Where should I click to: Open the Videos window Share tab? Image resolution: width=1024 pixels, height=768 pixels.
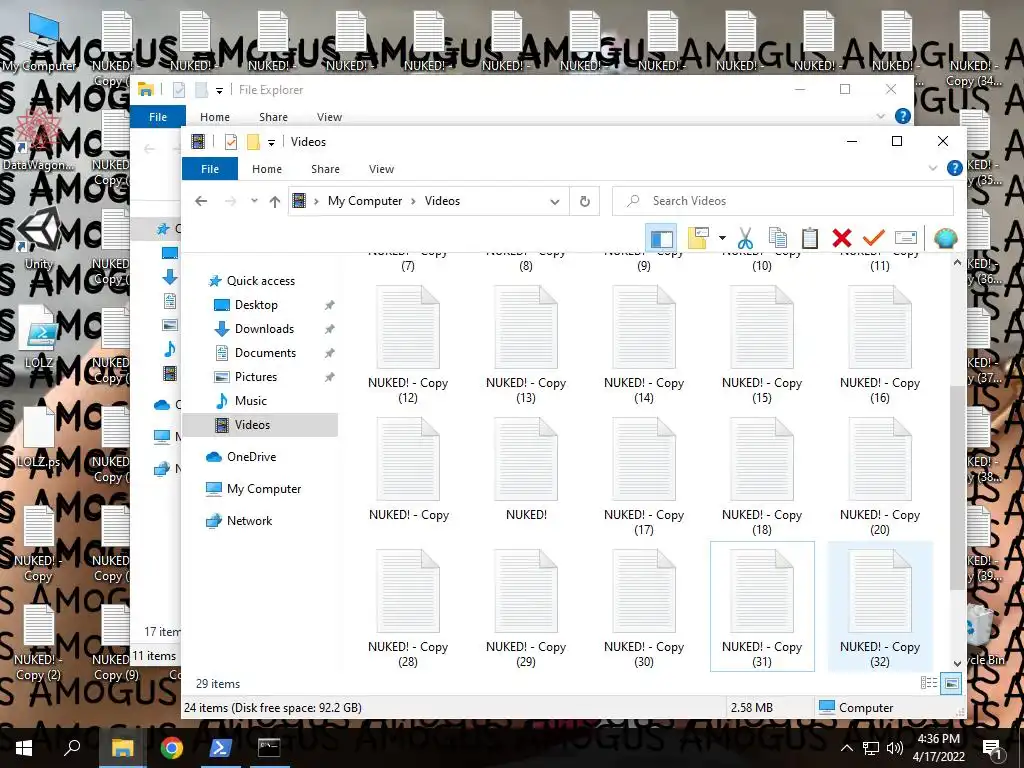tap(325, 168)
